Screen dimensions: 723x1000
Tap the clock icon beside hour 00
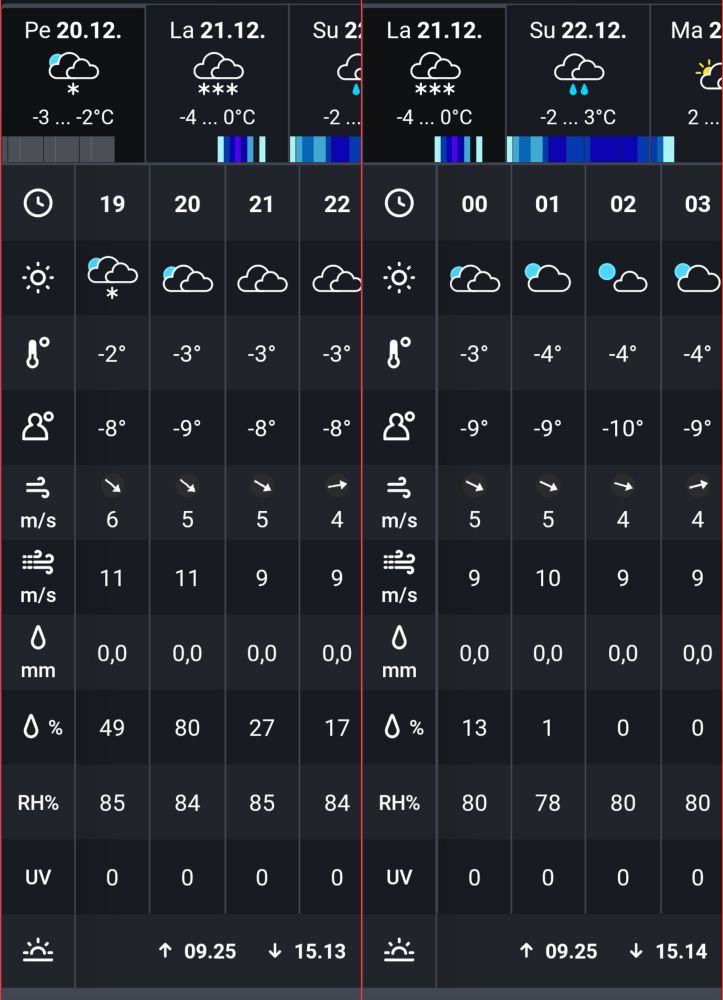(x=399, y=203)
